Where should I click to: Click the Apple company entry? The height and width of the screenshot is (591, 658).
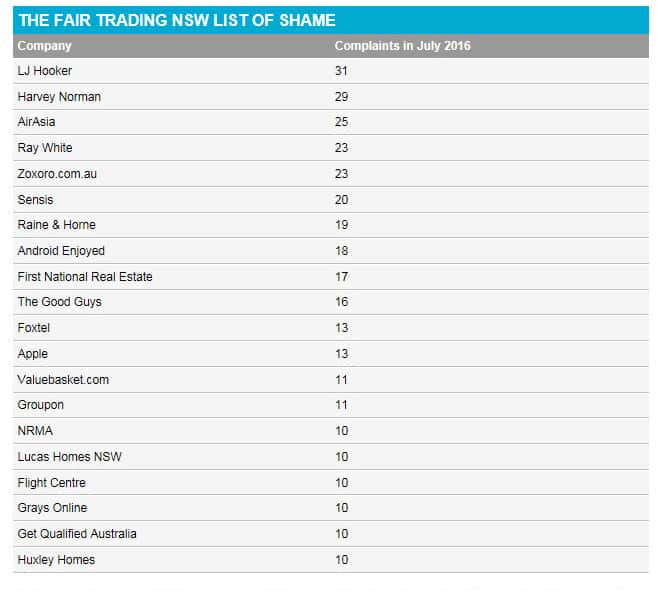coord(33,354)
